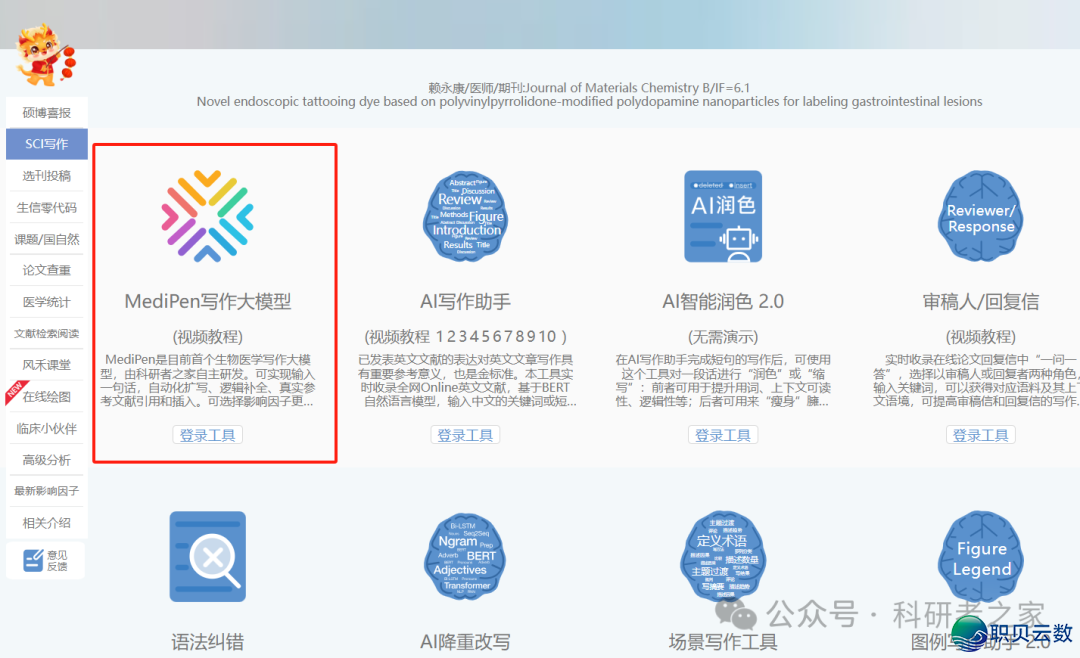Image resolution: width=1080 pixels, height=658 pixels.
Task: Open AI写作助手 video tutorial number 8
Action: pos(518,337)
